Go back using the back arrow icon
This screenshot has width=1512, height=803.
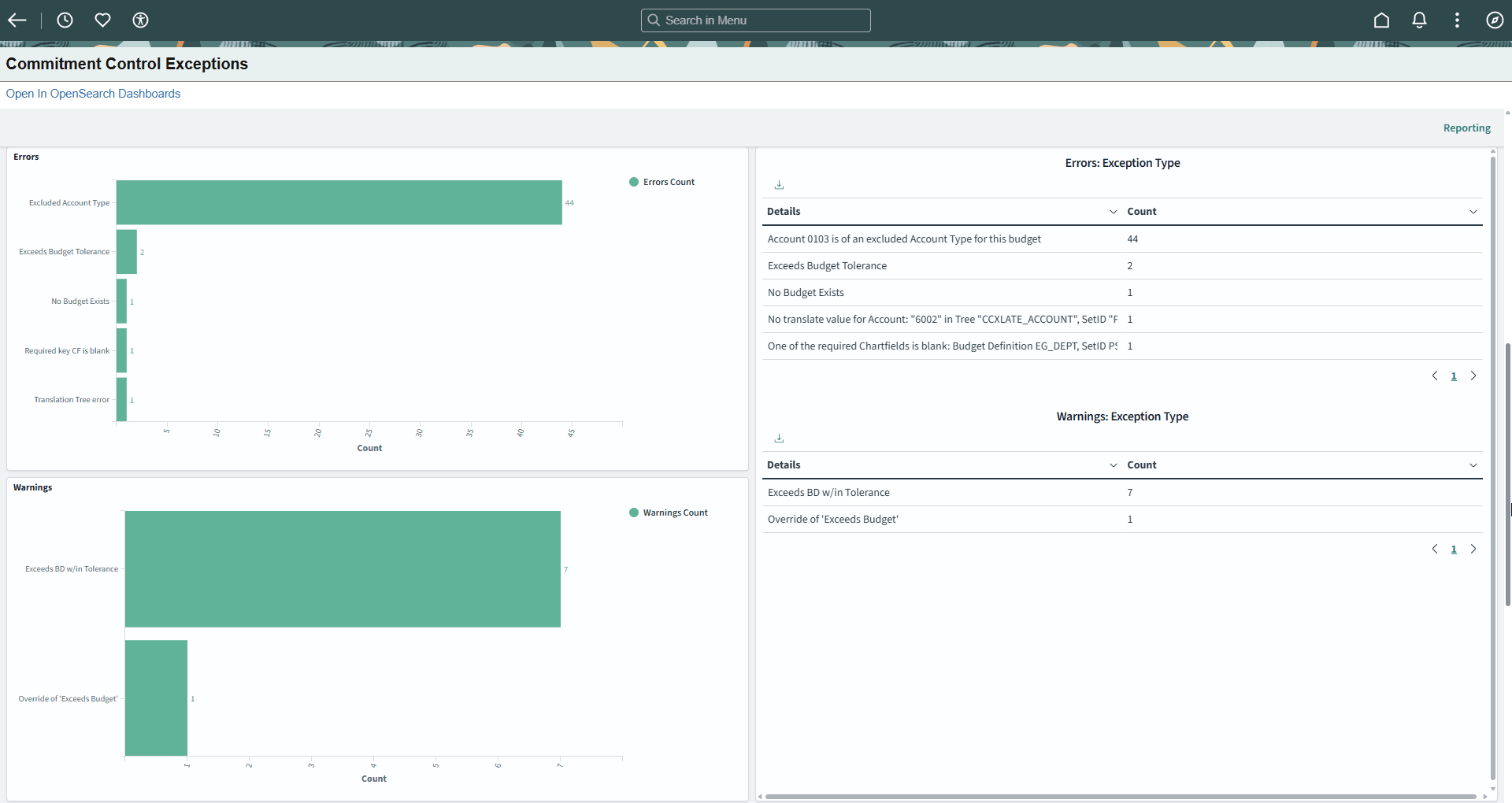click(x=17, y=20)
